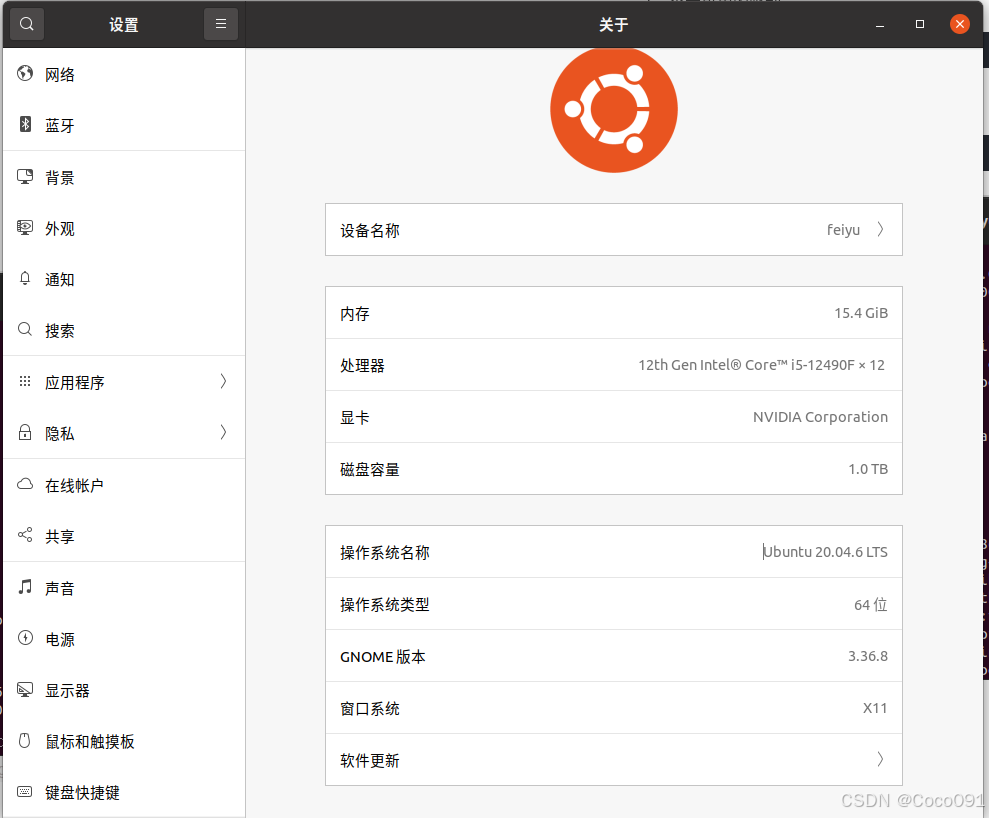Screen dimensions: 989x818
Task: Click the 软件更新 row chevron
Action: coord(881,759)
